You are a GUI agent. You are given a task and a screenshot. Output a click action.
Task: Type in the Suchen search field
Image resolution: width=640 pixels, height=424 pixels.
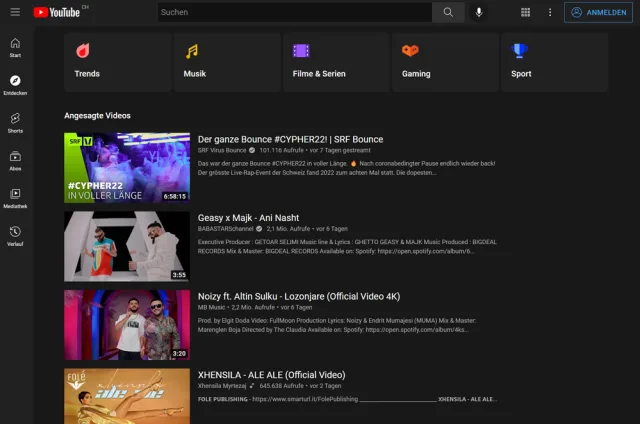coord(295,12)
